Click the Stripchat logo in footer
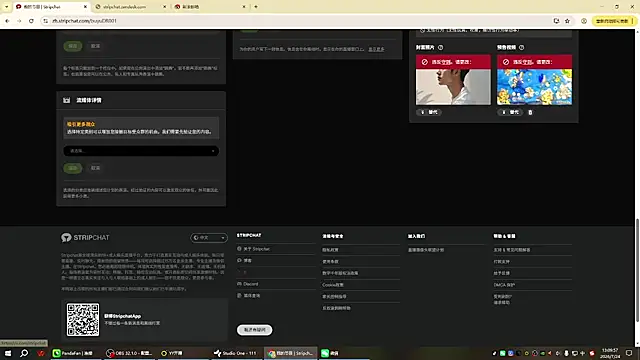 [85, 238]
